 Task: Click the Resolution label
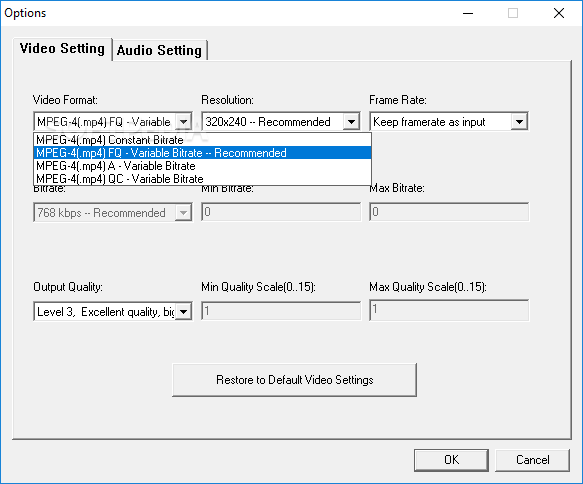[x=227, y=100]
